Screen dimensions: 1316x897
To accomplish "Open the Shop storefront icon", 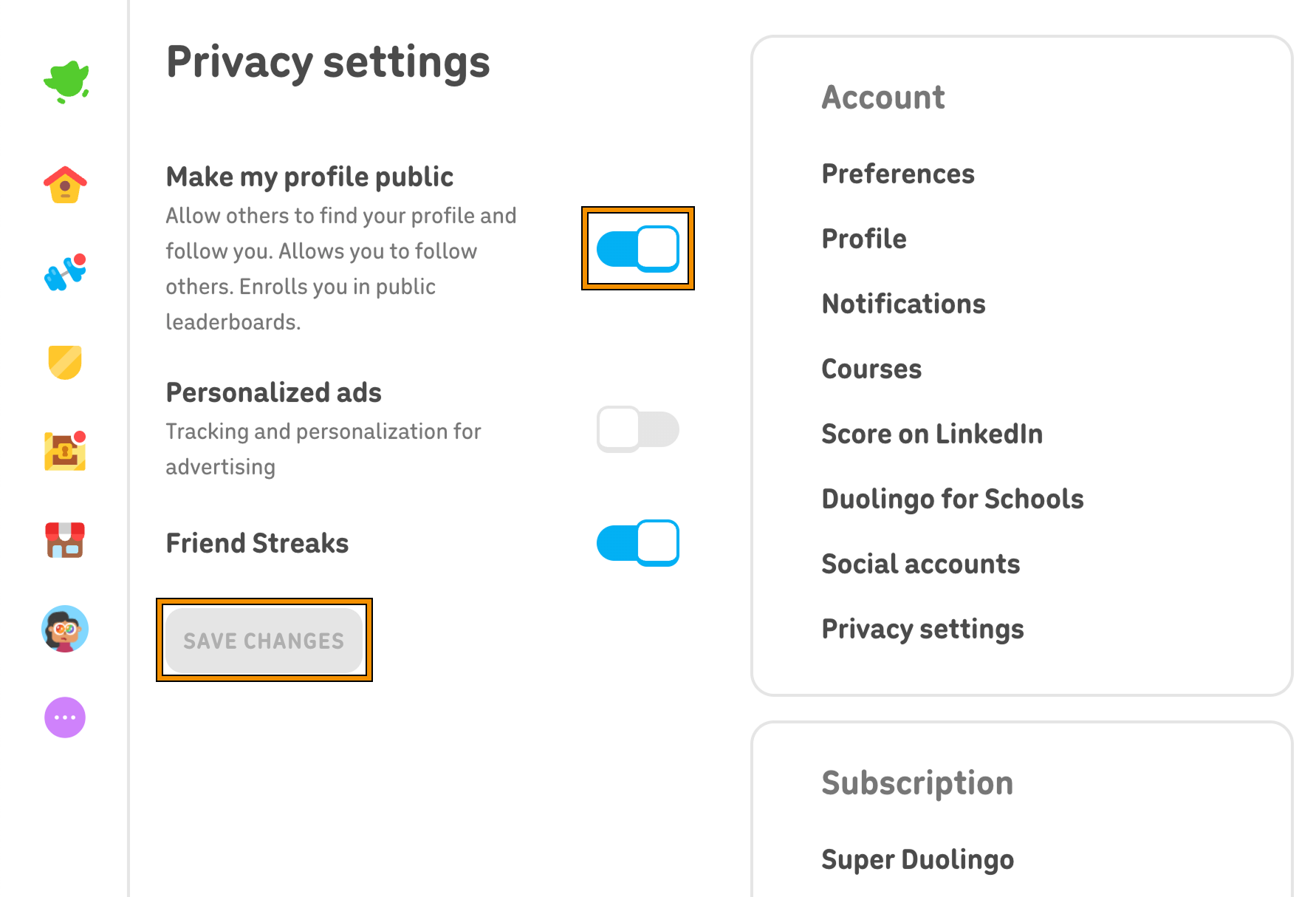I will tap(65, 540).
